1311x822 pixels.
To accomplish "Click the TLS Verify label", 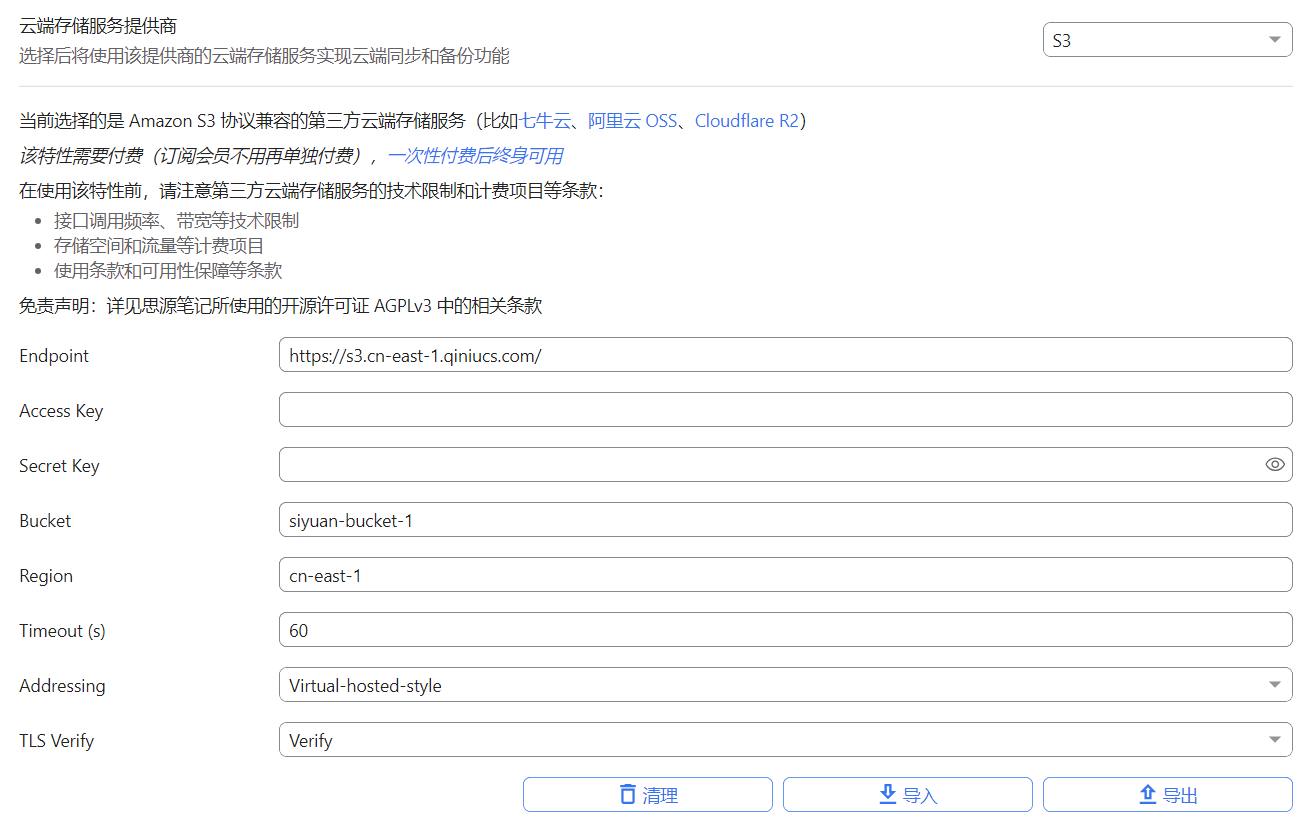I will pyautogui.click(x=57, y=741).
